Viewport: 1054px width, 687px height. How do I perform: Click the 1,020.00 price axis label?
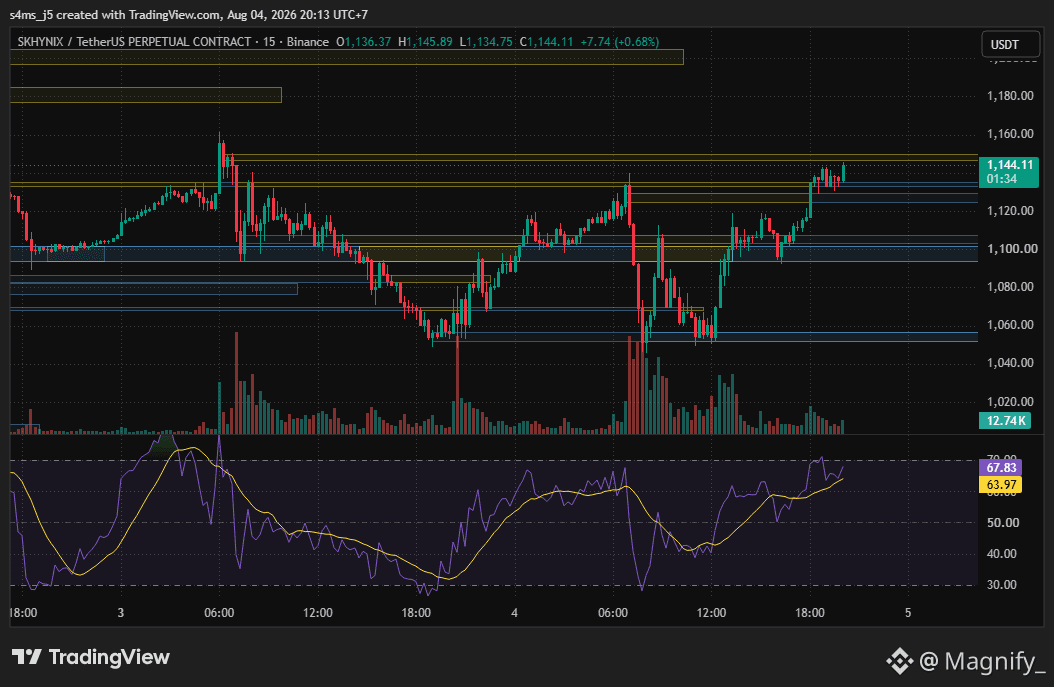(1010, 401)
